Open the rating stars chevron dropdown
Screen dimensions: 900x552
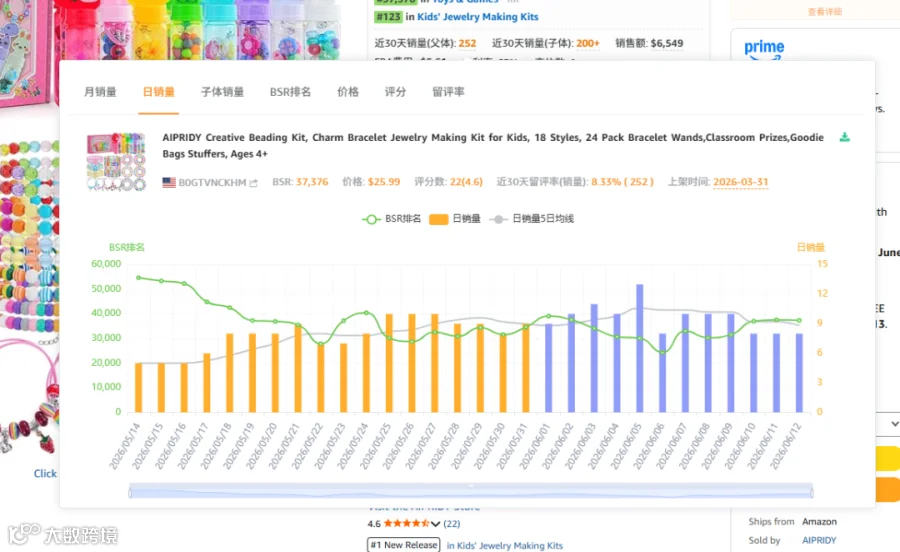tap(436, 524)
